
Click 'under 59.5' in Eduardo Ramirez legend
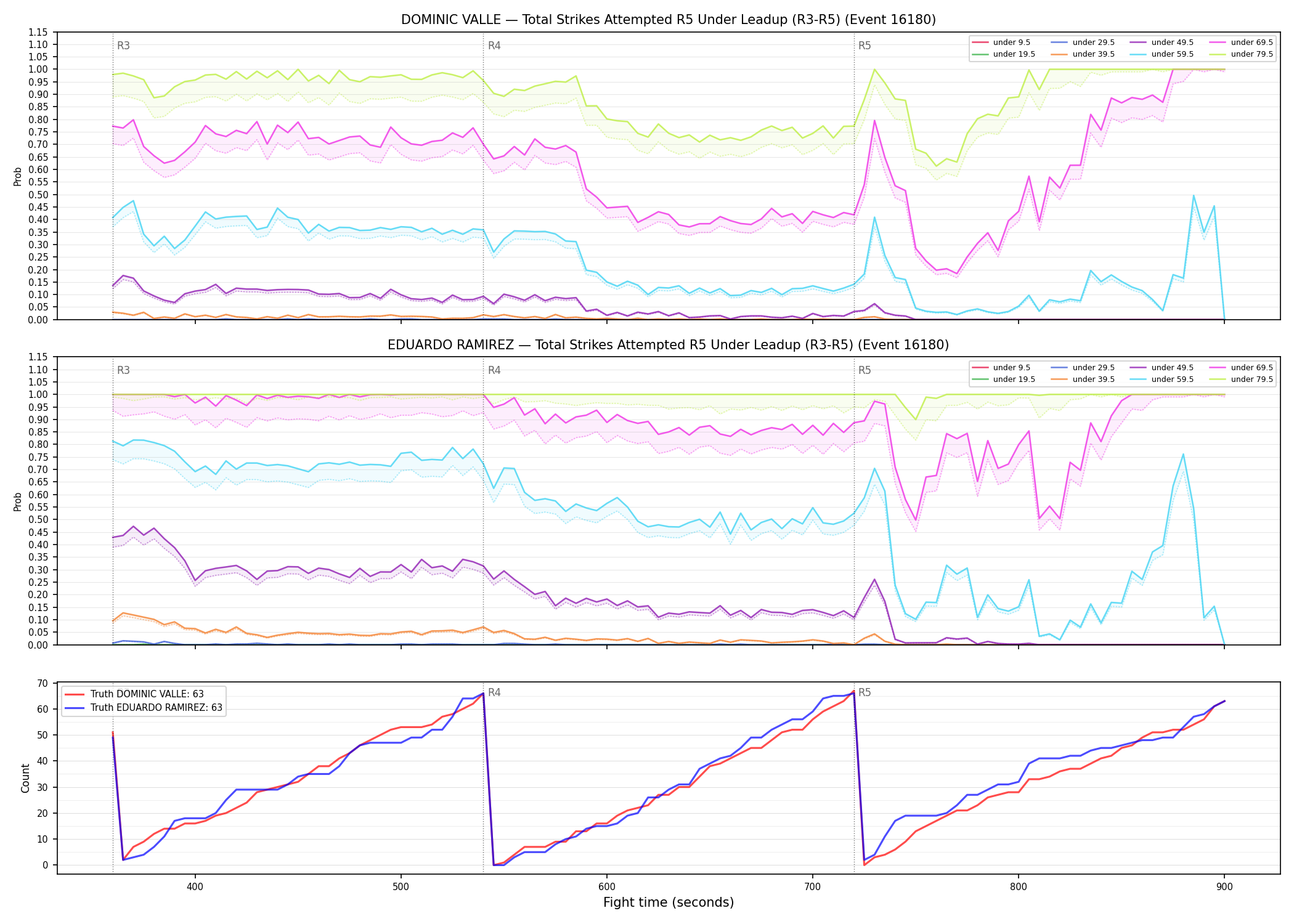click(1173, 379)
